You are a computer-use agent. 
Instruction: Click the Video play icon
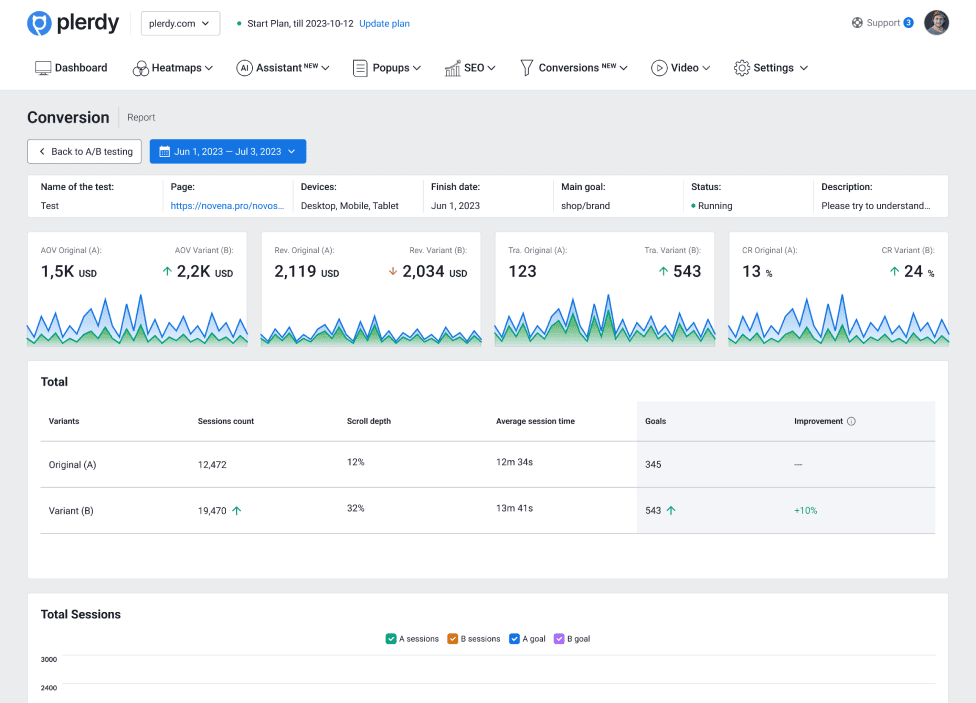click(x=659, y=68)
